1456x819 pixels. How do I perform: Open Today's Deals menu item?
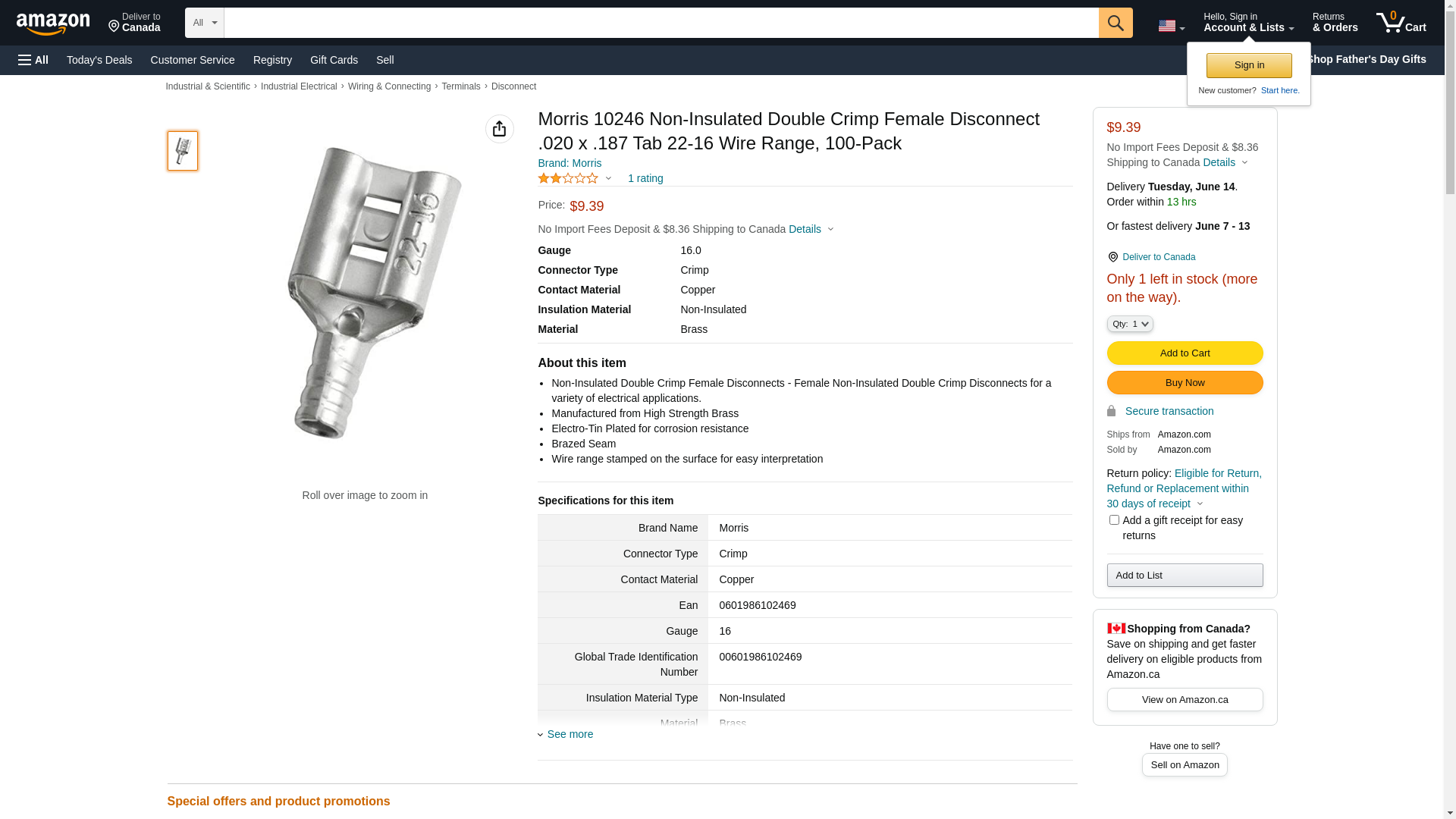pos(99,60)
